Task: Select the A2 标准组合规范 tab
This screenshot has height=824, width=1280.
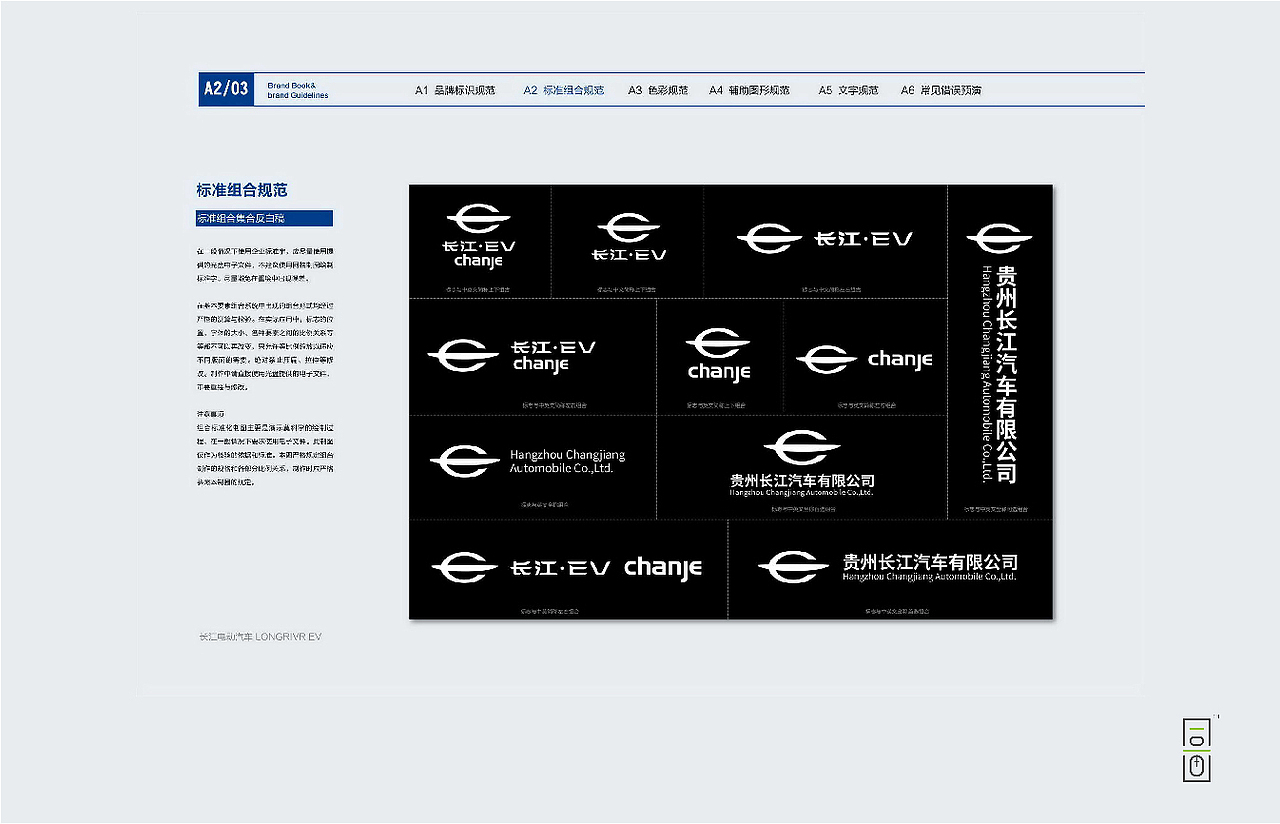Action: pos(564,90)
